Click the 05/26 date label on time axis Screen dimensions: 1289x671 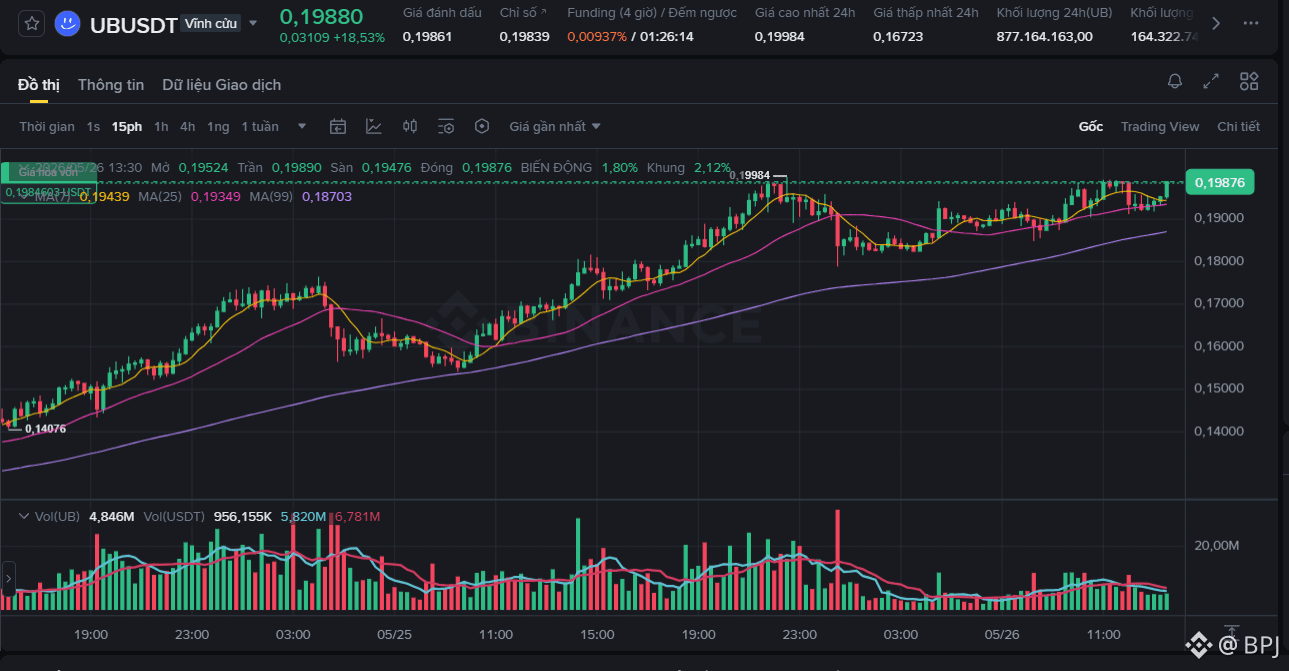[1002, 634]
